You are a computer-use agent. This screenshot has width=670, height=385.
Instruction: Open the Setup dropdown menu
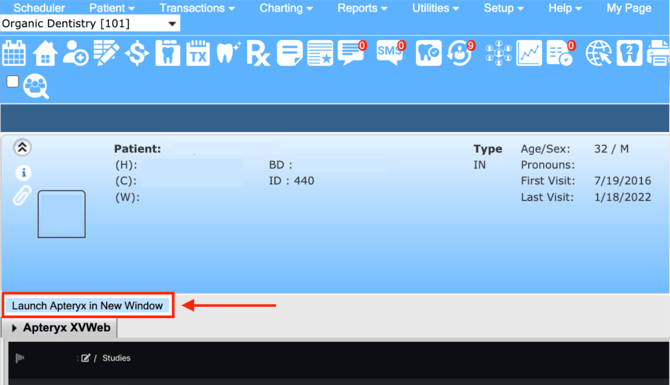tap(503, 8)
